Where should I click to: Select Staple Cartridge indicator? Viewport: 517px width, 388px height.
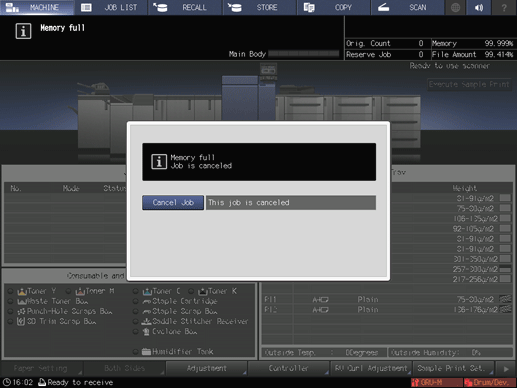(x=135, y=301)
